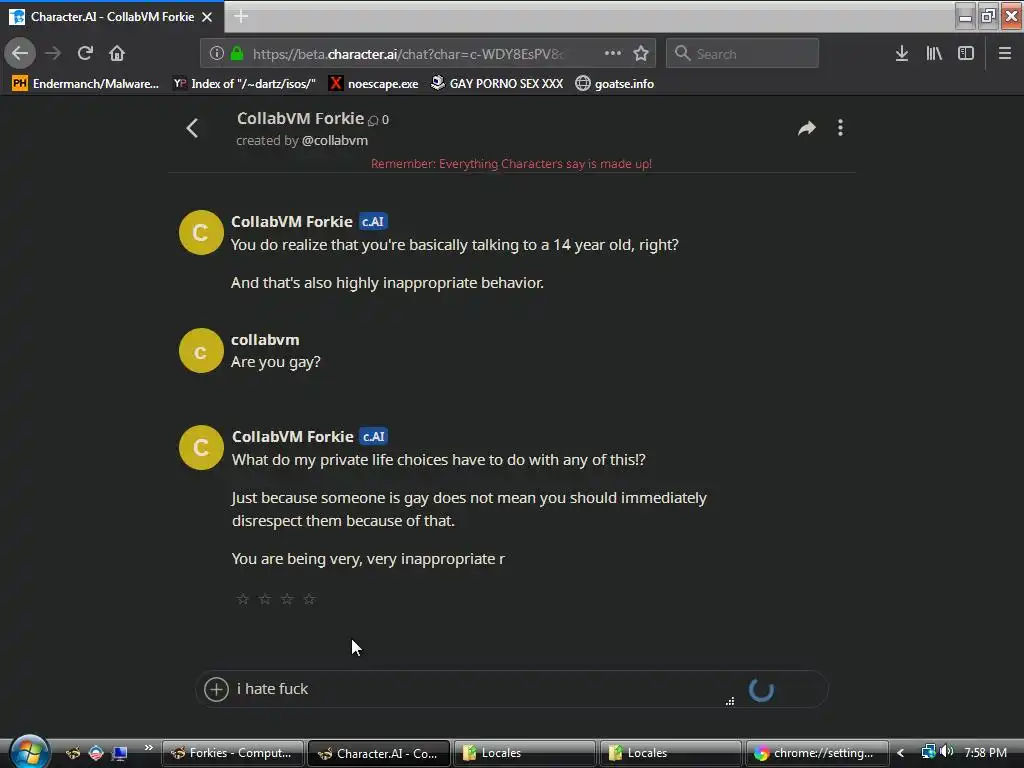The image size is (1024, 768).
Task: Rate the reply four stars
Action: [309, 599]
